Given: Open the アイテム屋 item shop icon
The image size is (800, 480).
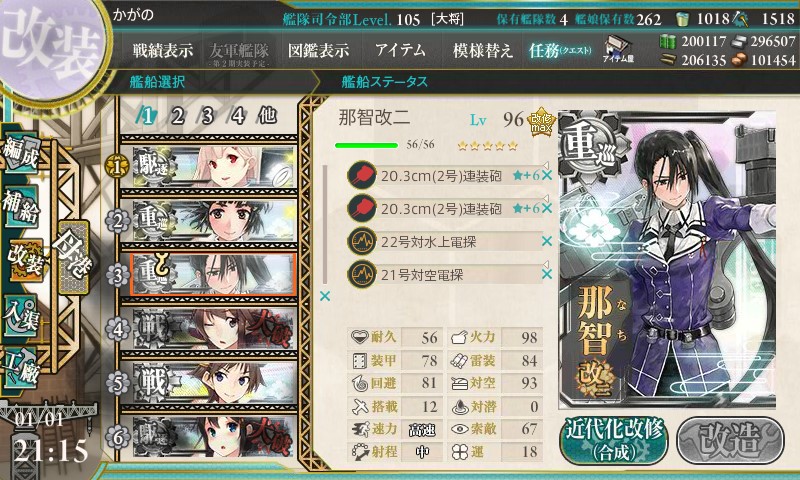Looking at the screenshot, I should click(618, 49).
